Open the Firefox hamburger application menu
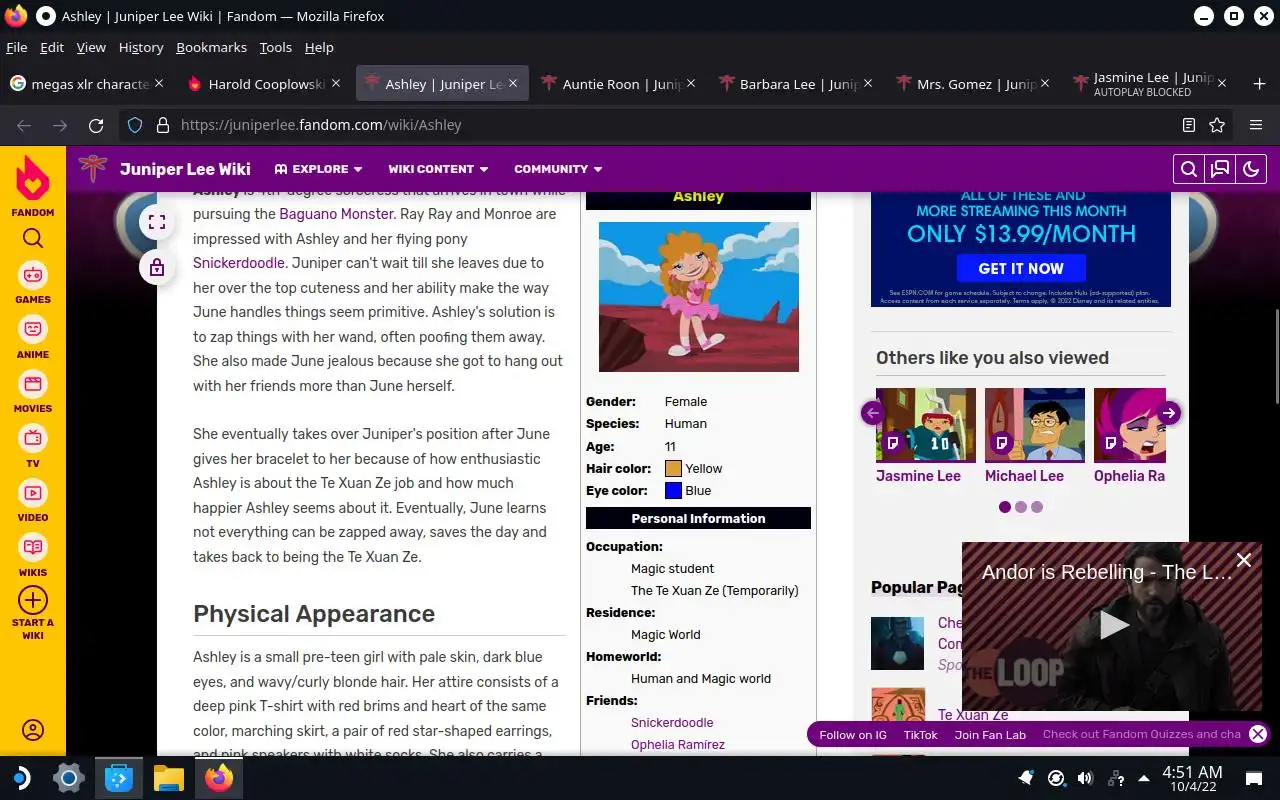This screenshot has width=1280, height=800. pos(1256,125)
